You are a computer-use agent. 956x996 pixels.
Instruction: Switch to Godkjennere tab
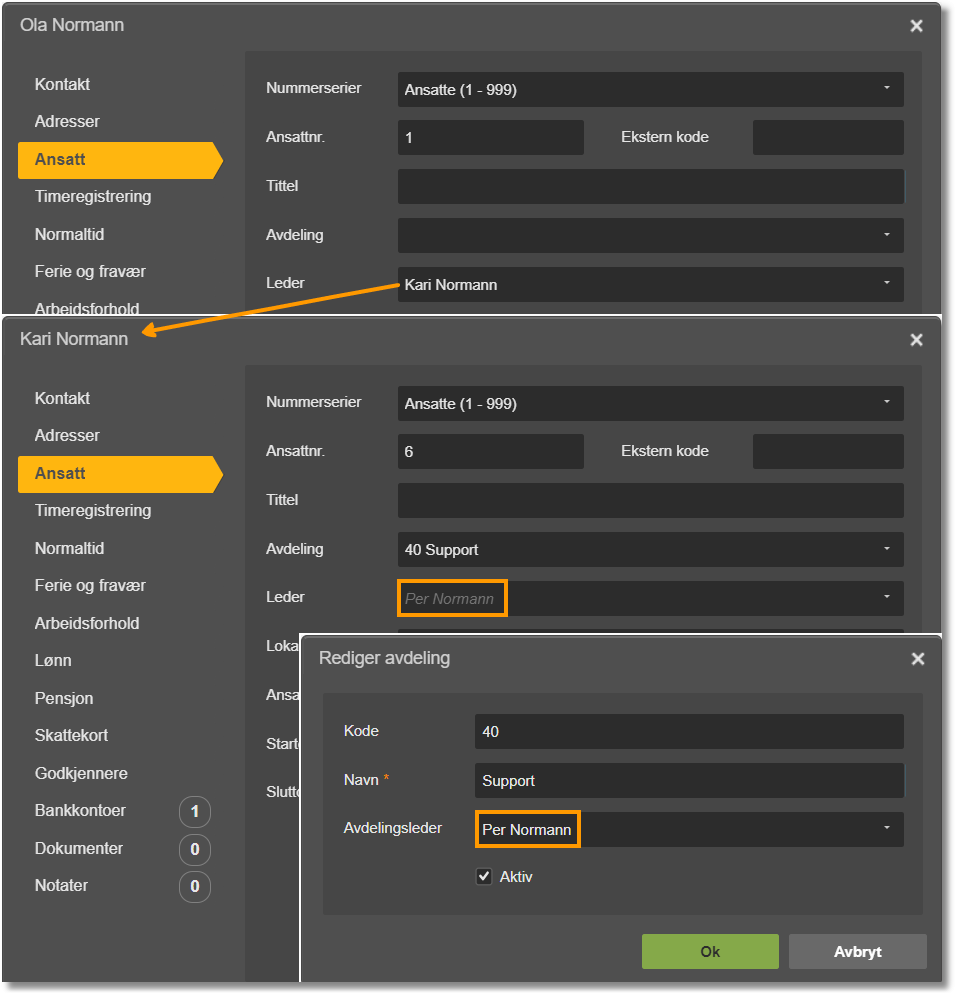(81, 774)
